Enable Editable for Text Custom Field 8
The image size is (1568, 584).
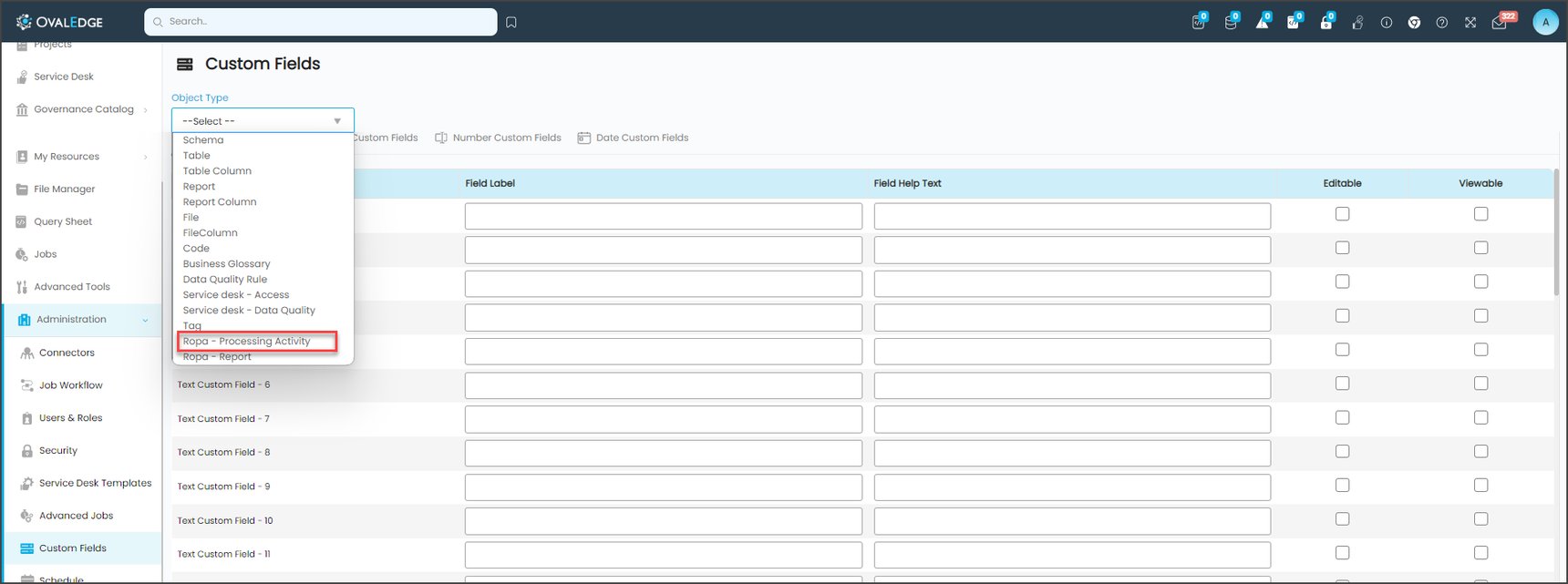tap(1342, 452)
